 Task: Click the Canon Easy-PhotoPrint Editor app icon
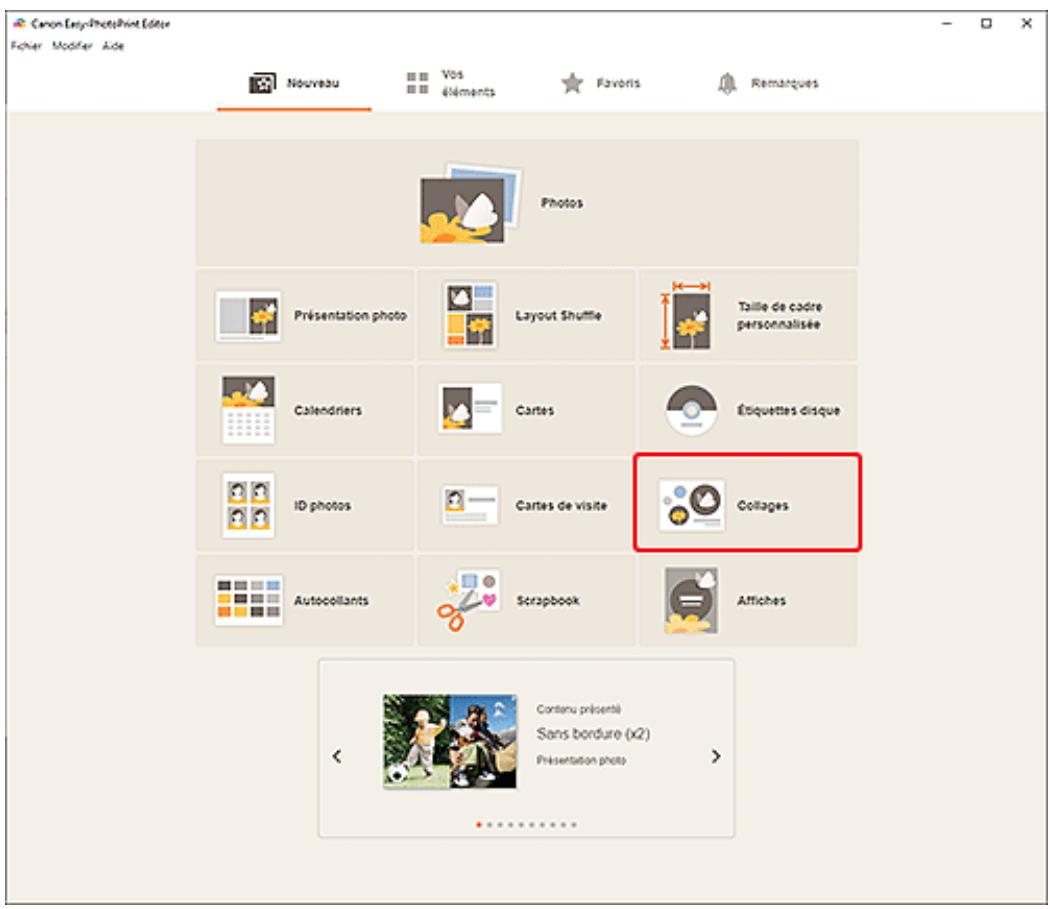pyautogui.click(x=19, y=23)
